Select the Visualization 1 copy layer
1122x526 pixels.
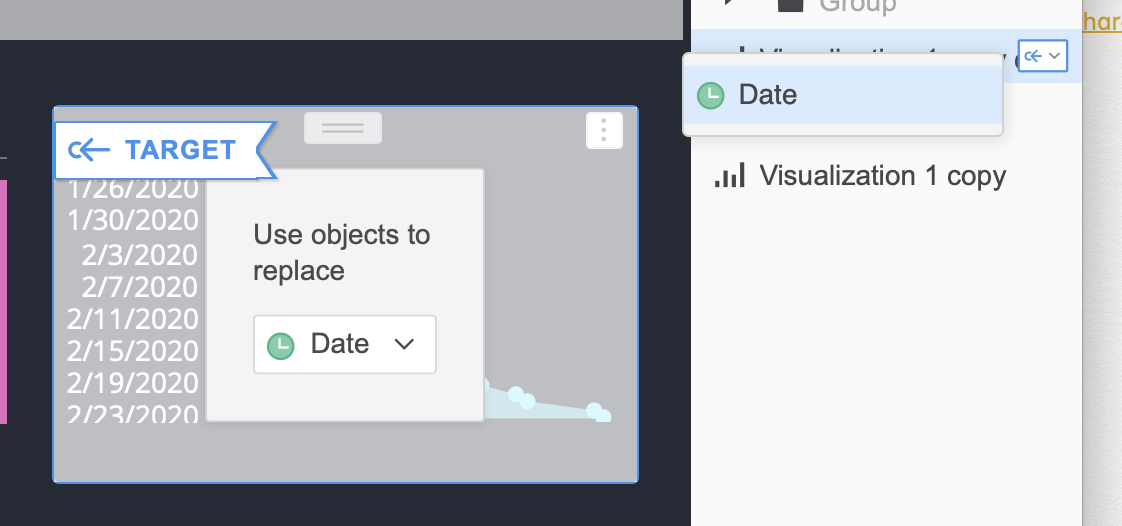click(882, 177)
